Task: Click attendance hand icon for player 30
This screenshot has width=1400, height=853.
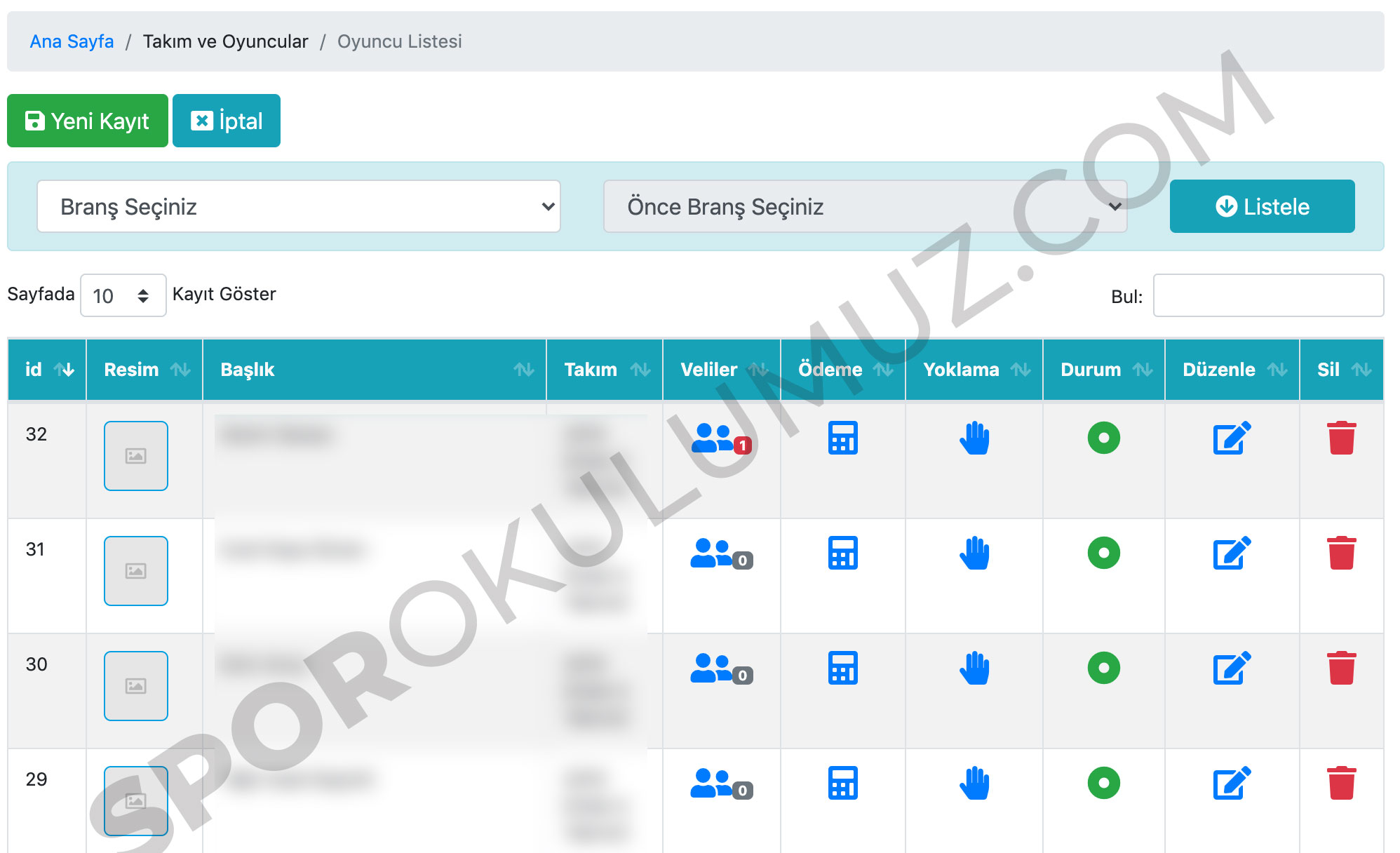Action: 974,669
